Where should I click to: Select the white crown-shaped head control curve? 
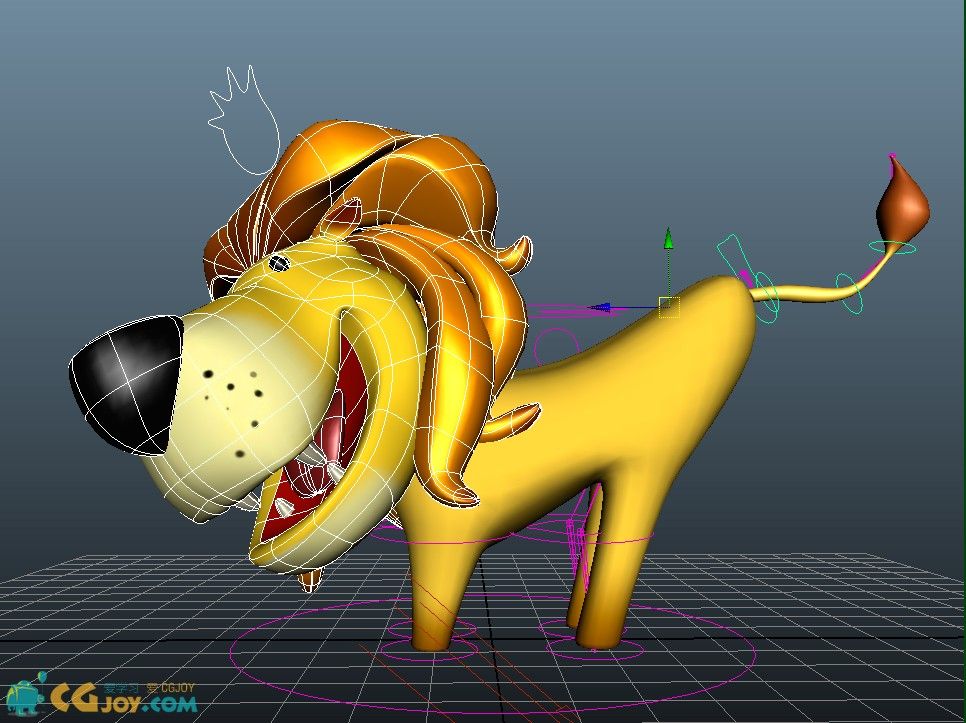[244, 118]
